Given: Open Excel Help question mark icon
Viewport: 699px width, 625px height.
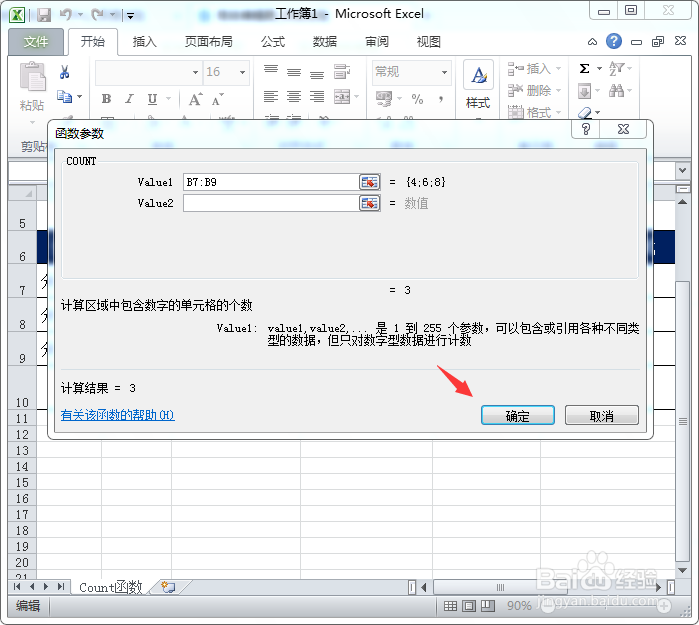Looking at the screenshot, I should click(614, 41).
